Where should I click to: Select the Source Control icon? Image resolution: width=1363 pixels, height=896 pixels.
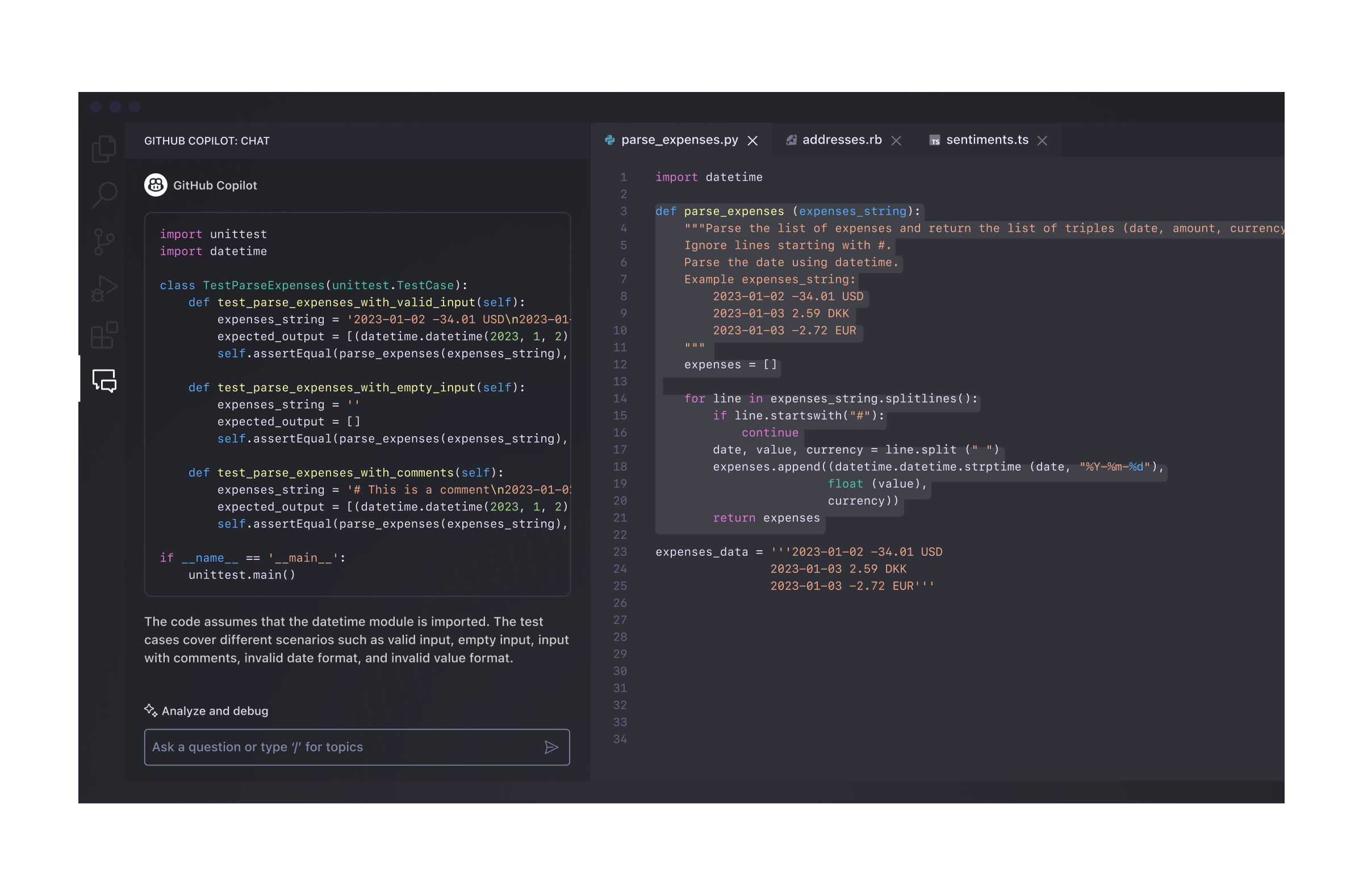pos(104,242)
